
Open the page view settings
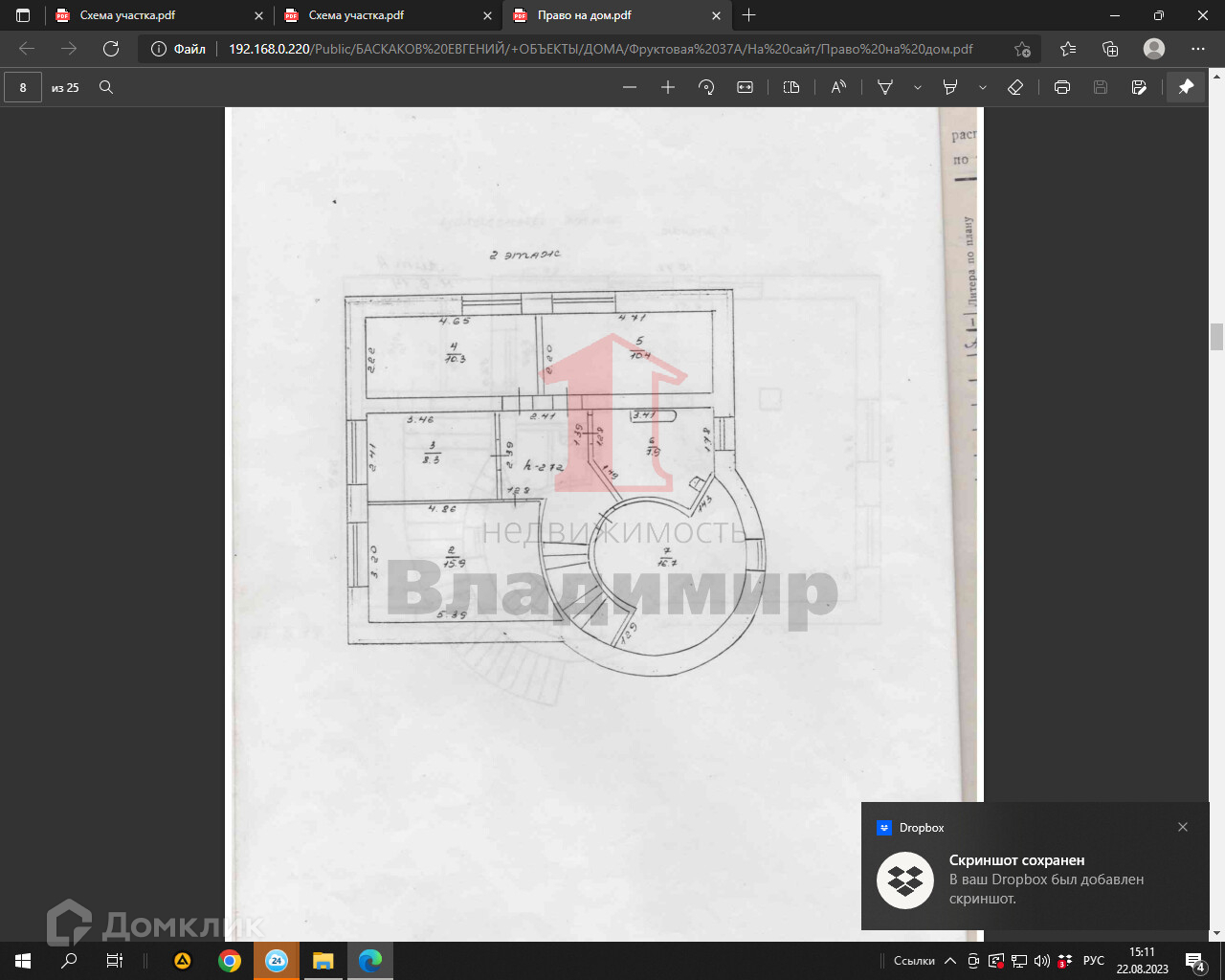[791, 87]
